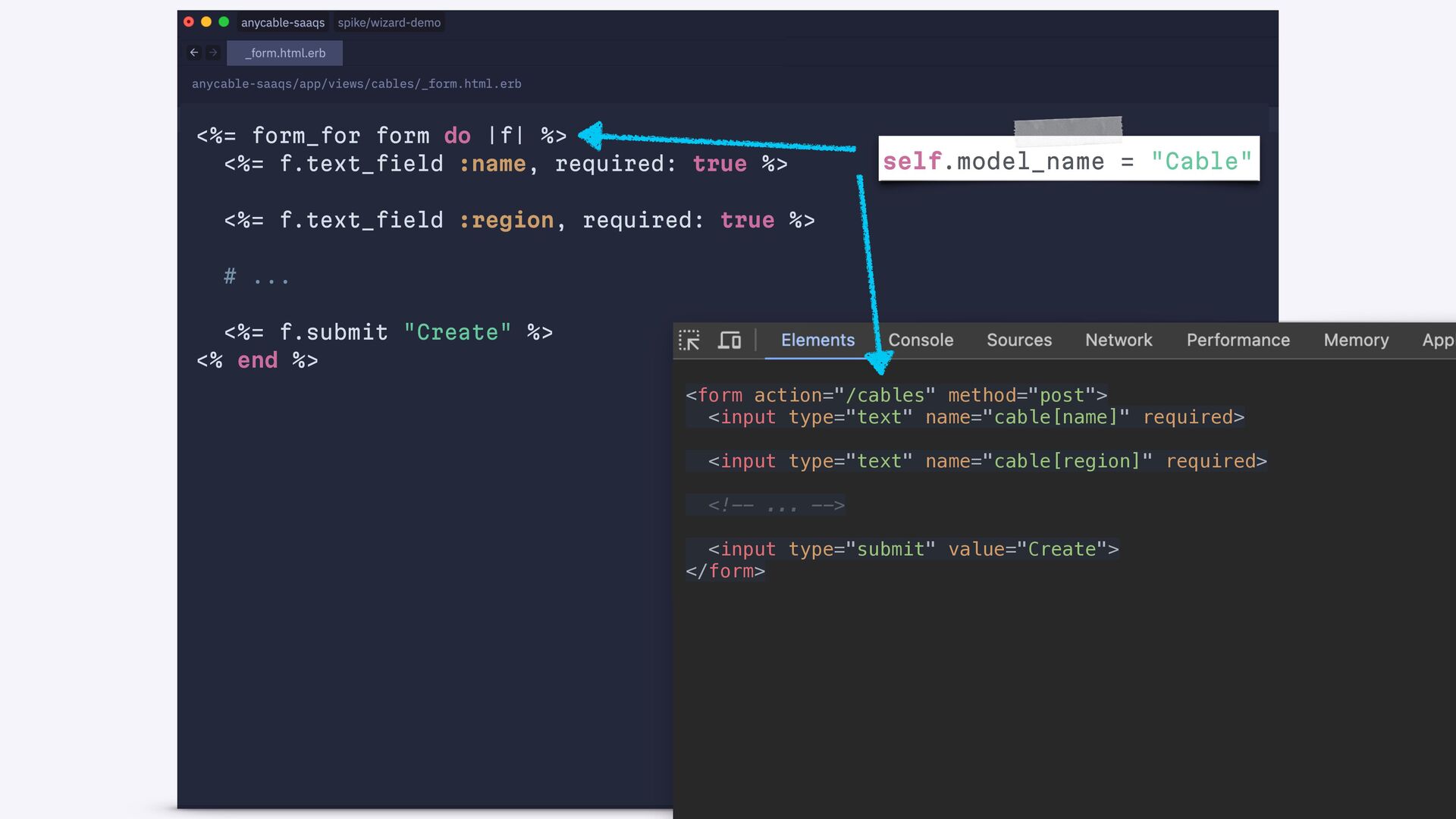Open the Performance tab
This screenshot has width=1456, height=819.
[1238, 340]
